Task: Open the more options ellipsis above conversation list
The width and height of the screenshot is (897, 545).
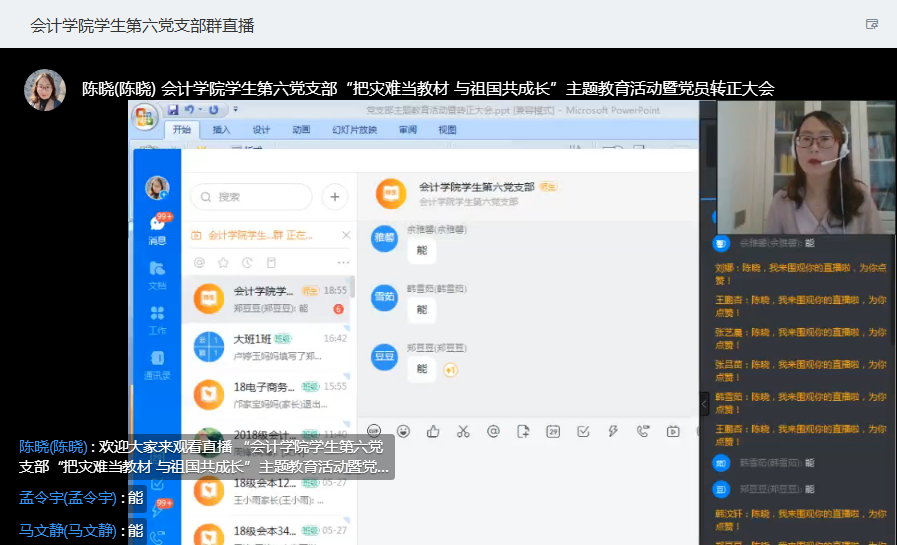Action: point(343,263)
